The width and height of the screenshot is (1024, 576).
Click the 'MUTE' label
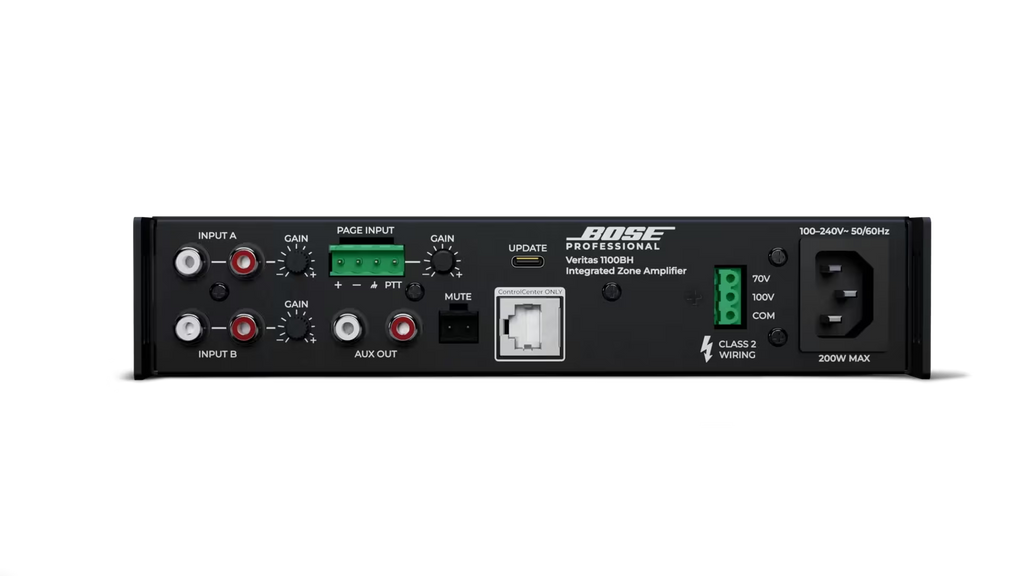(458, 296)
